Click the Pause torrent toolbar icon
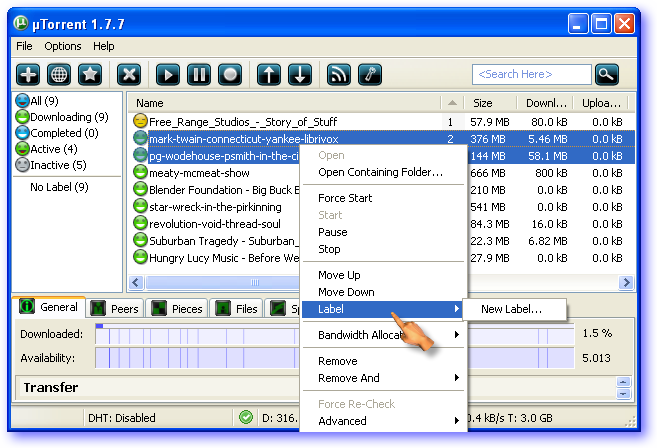657x448 pixels. pyautogui.click(x=199, y=75)
